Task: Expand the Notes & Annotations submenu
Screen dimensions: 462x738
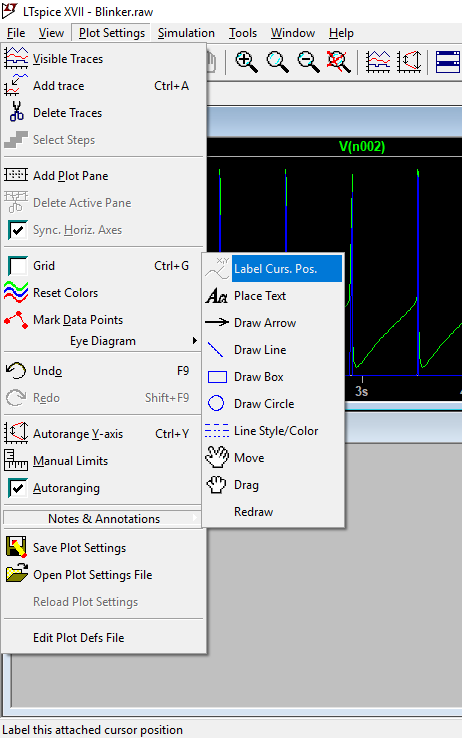Action: (x=103, y=518)
